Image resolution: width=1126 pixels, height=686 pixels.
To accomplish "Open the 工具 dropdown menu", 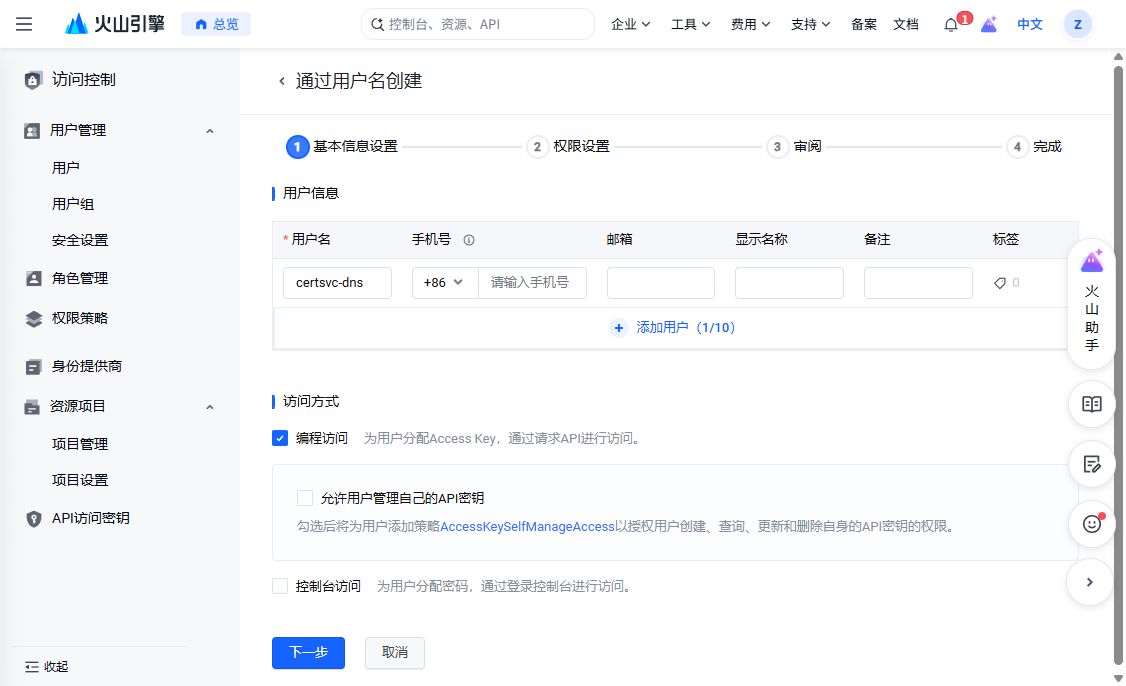I will [690, 24].
